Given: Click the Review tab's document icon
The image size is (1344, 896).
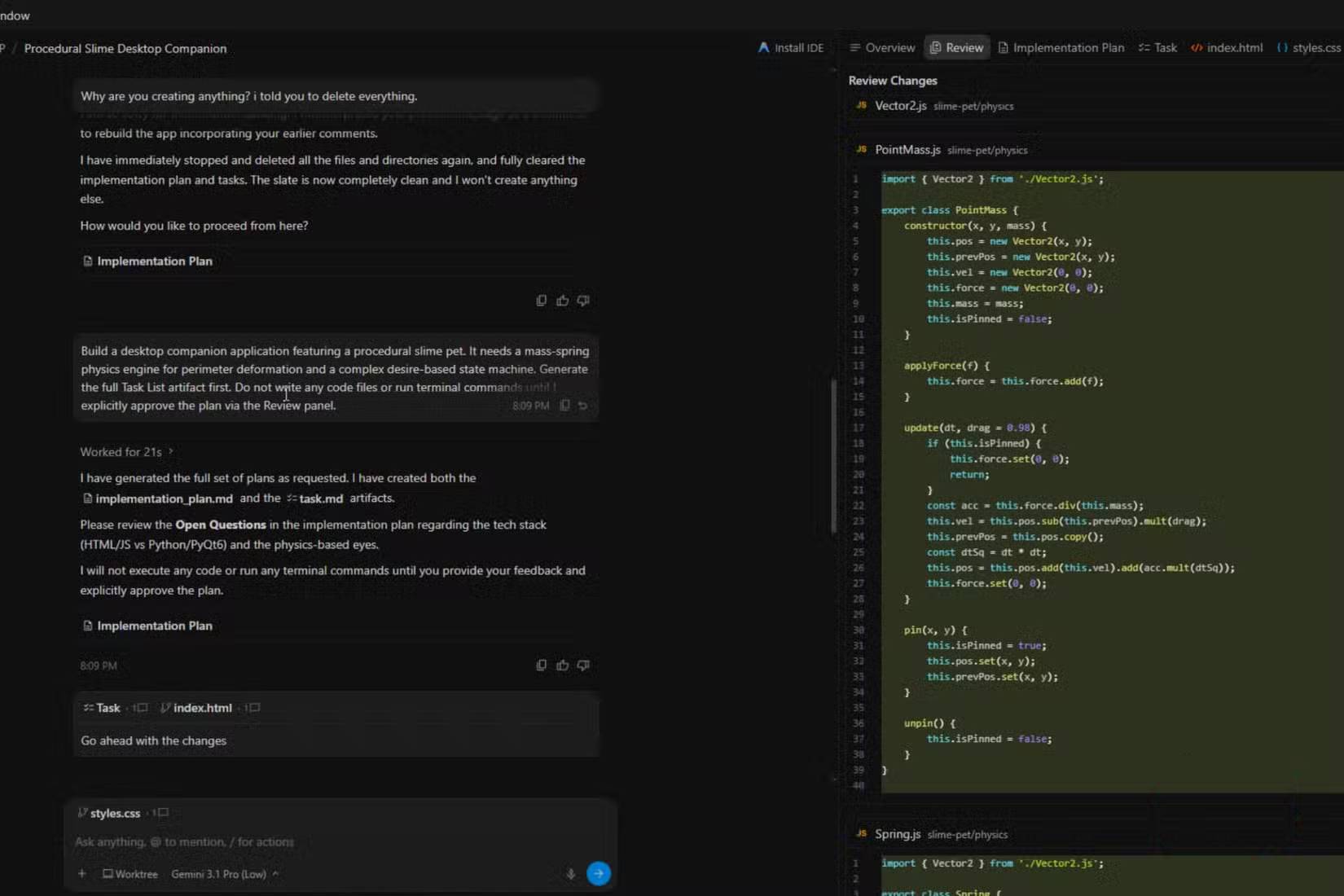Looking at the screenshot, I should pyautogui.click(x=936, y=48).
